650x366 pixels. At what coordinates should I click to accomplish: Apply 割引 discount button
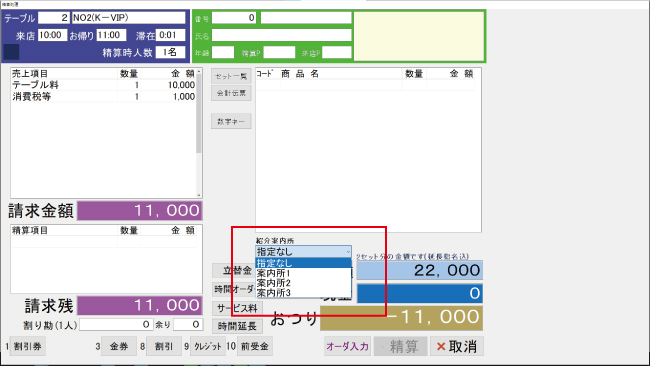pos(164,346)
